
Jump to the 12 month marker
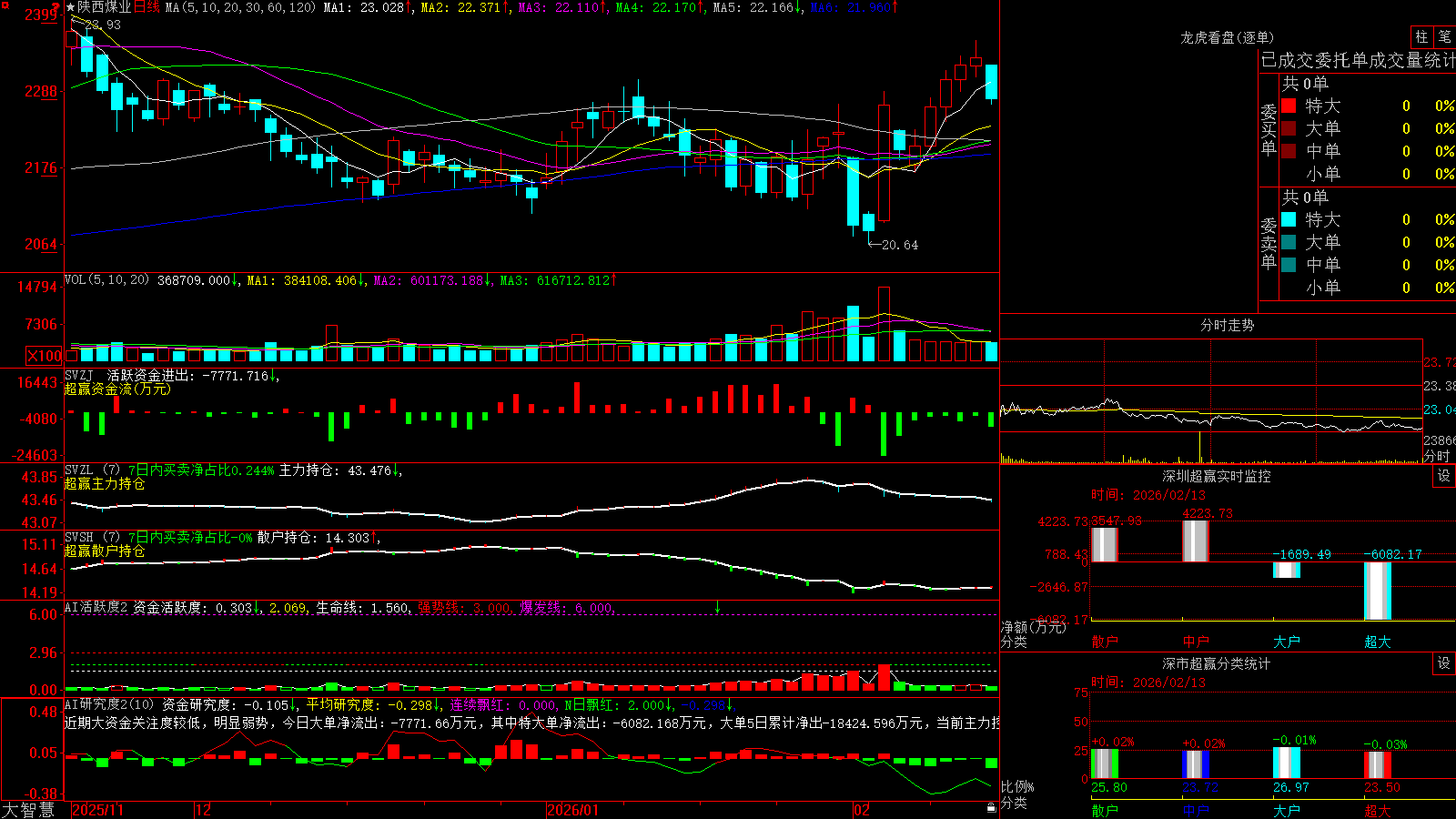tap(204, 810)
